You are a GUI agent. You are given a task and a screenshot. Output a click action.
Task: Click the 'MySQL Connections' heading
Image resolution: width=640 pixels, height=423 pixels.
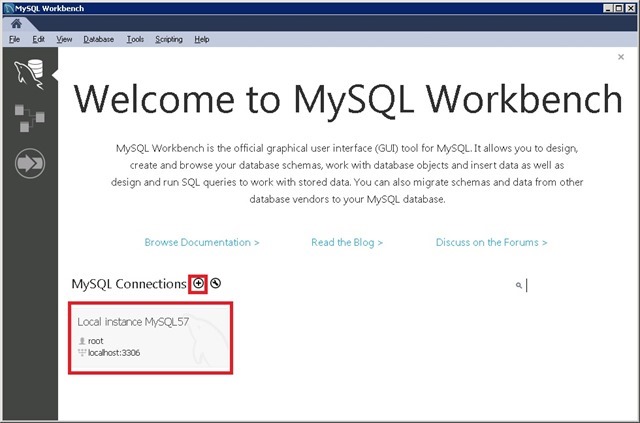129,284
